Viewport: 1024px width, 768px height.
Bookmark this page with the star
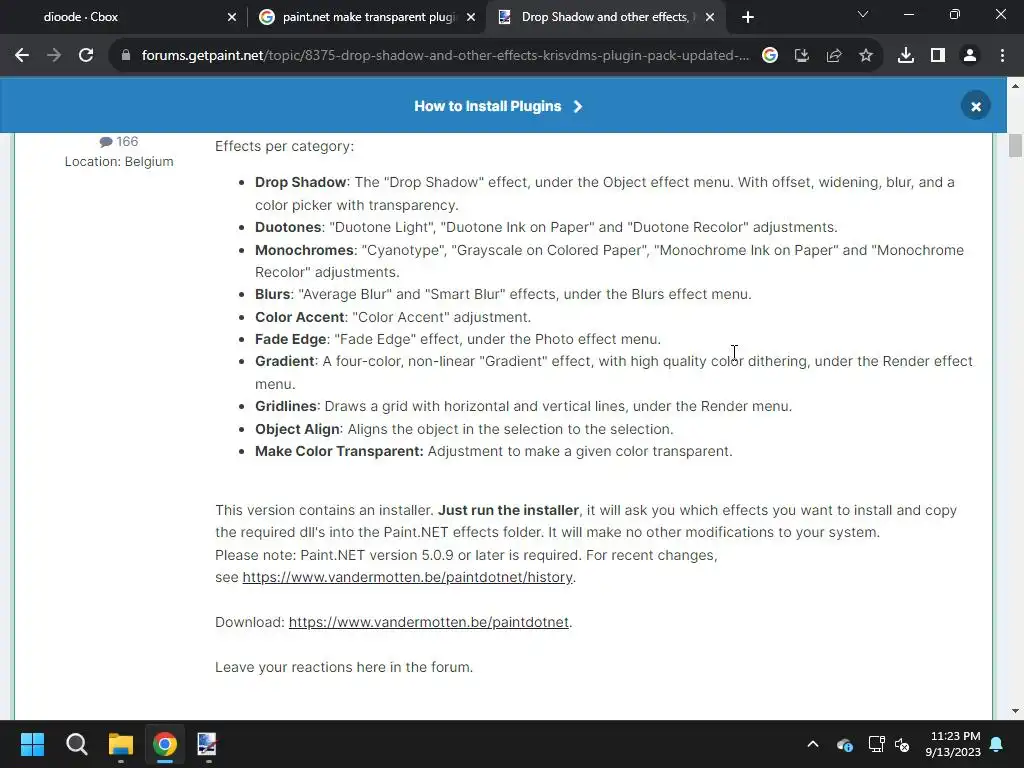[866, 56]
